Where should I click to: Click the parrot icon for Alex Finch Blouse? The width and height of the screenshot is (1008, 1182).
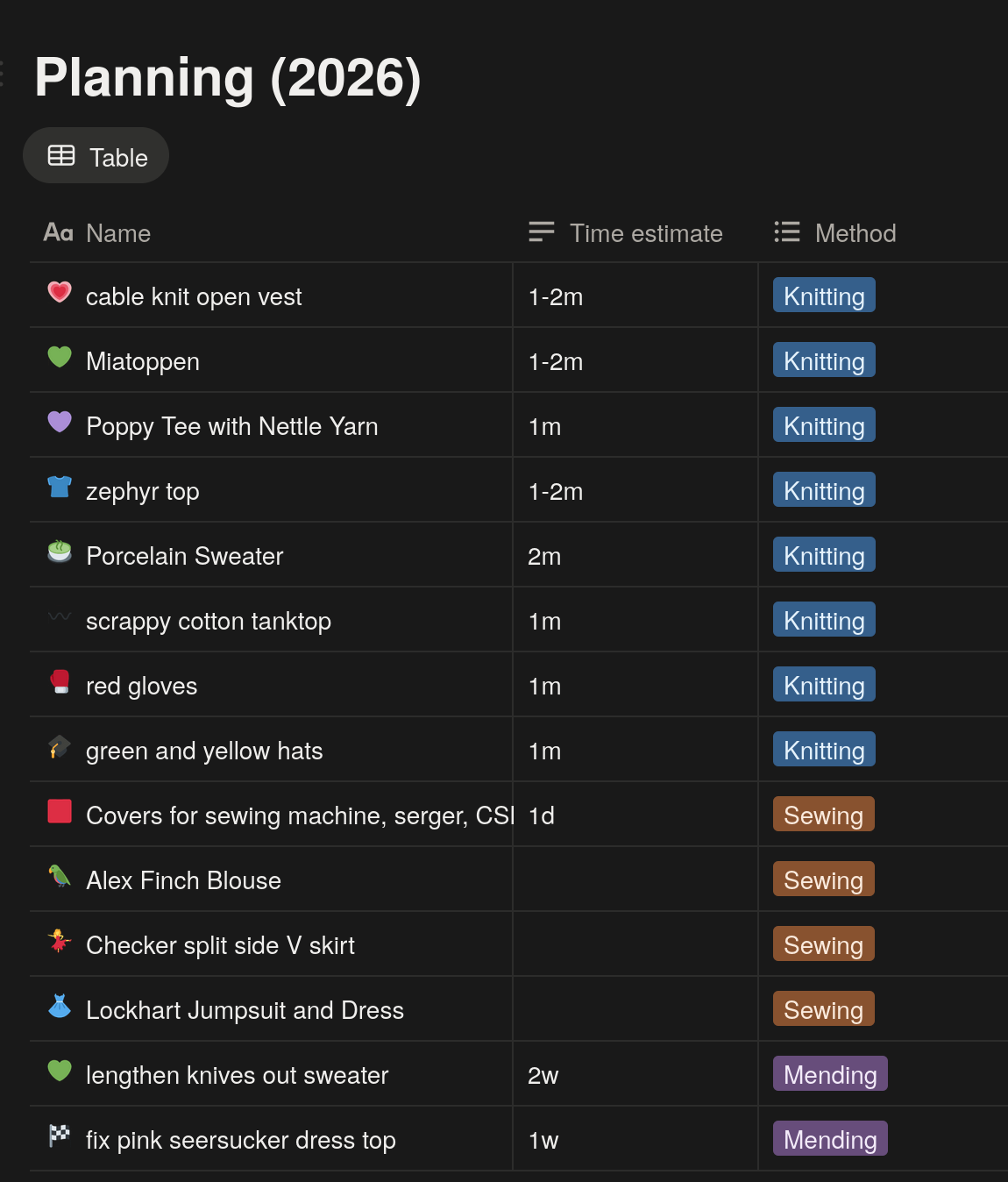pos(58,878)
